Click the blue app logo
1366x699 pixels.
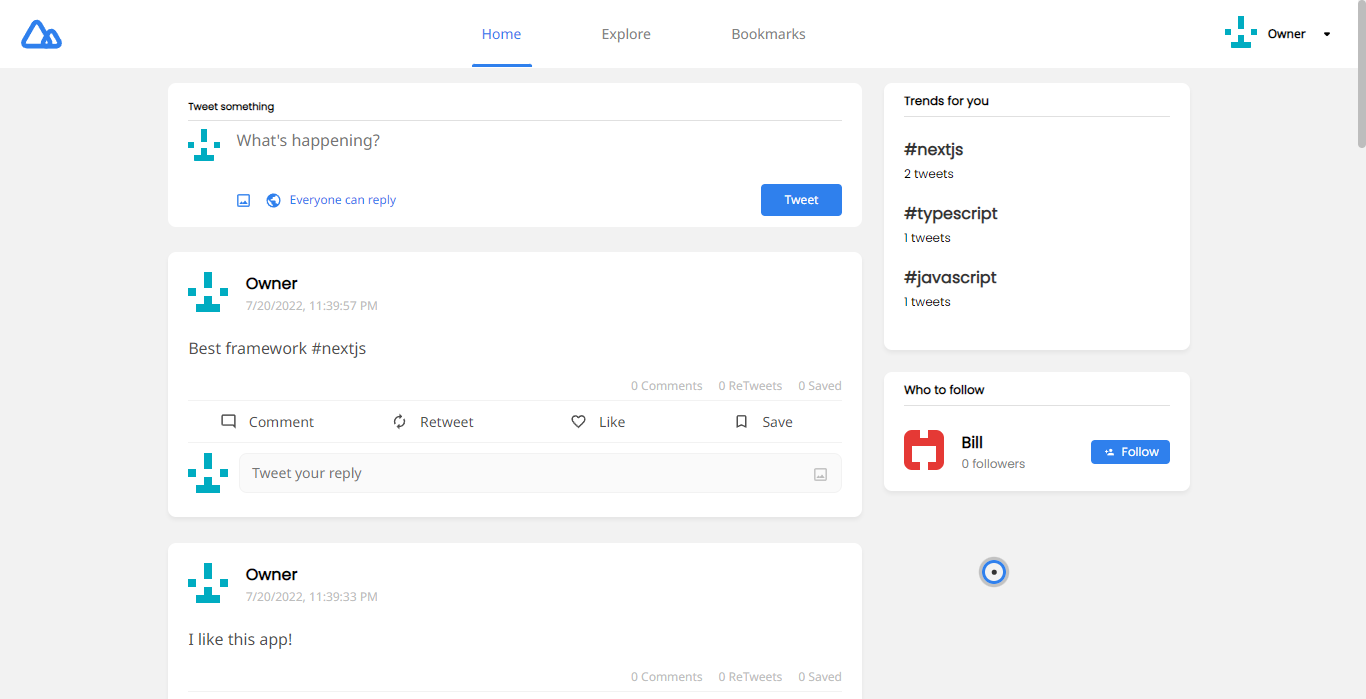(42, 34)
